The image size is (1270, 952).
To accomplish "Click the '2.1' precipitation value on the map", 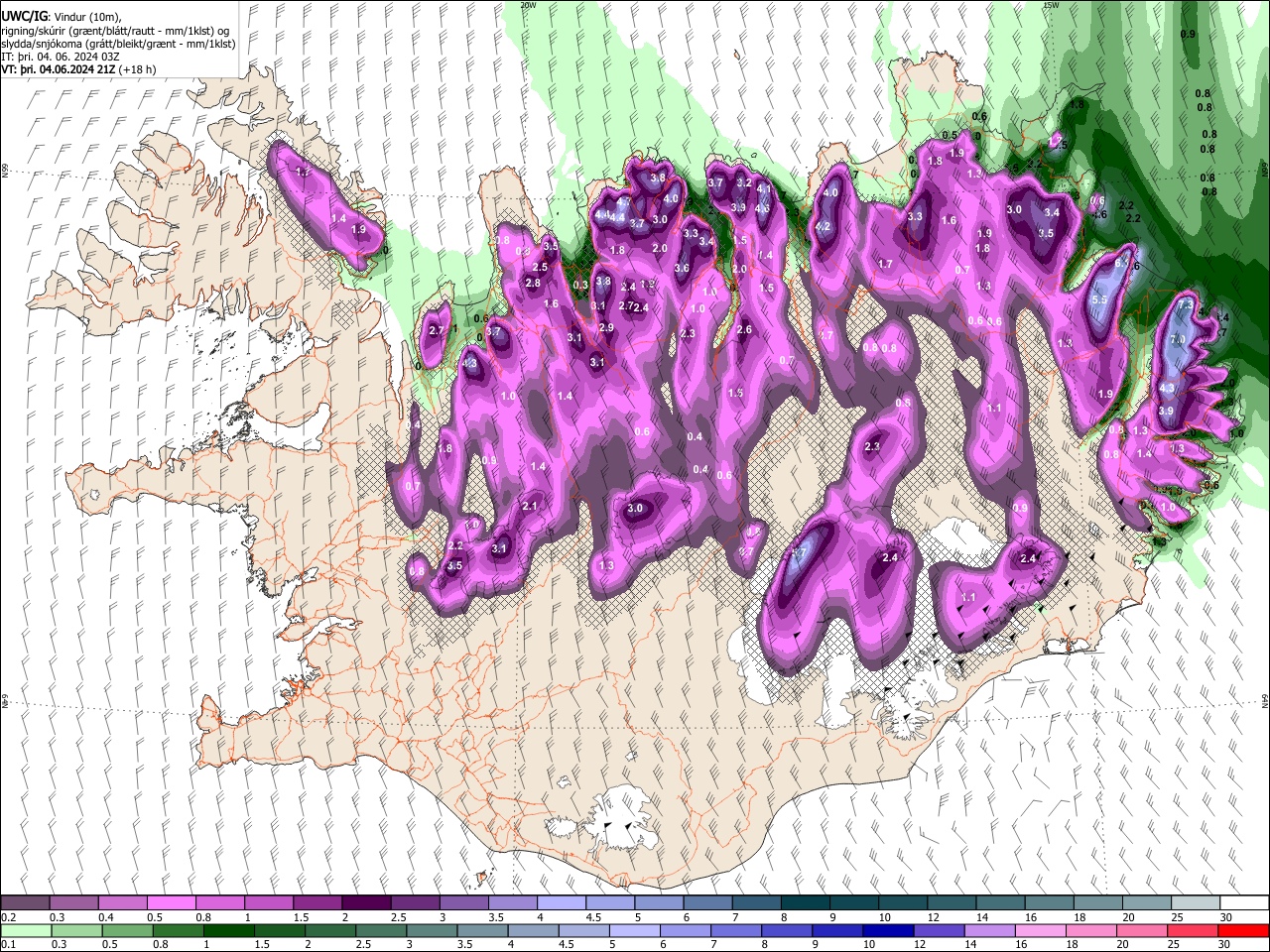I will (530, 506).
